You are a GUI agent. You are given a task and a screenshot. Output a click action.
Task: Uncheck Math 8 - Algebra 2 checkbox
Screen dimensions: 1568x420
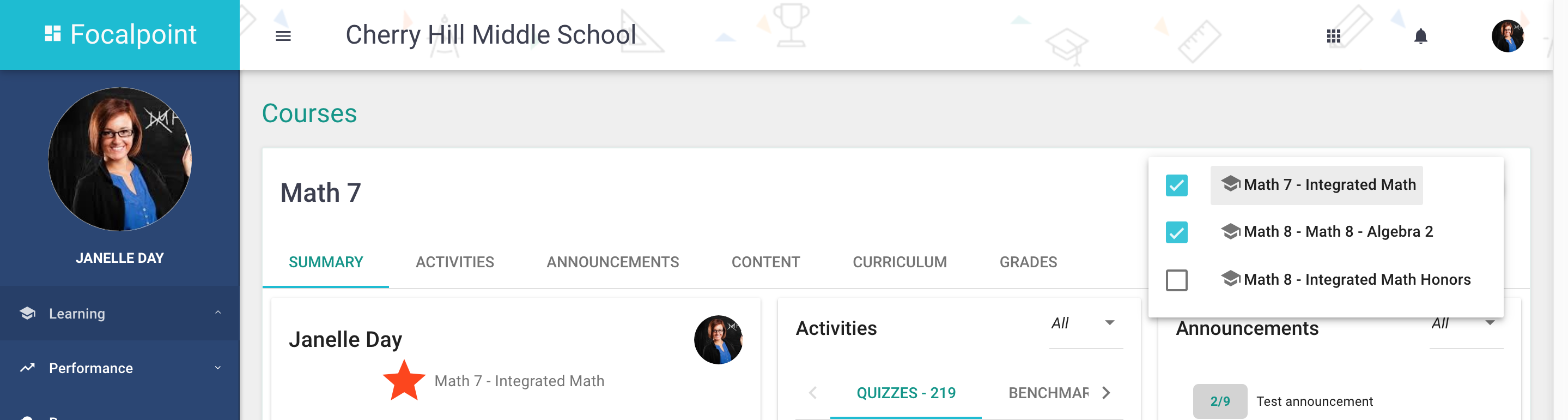[1177, 232]
